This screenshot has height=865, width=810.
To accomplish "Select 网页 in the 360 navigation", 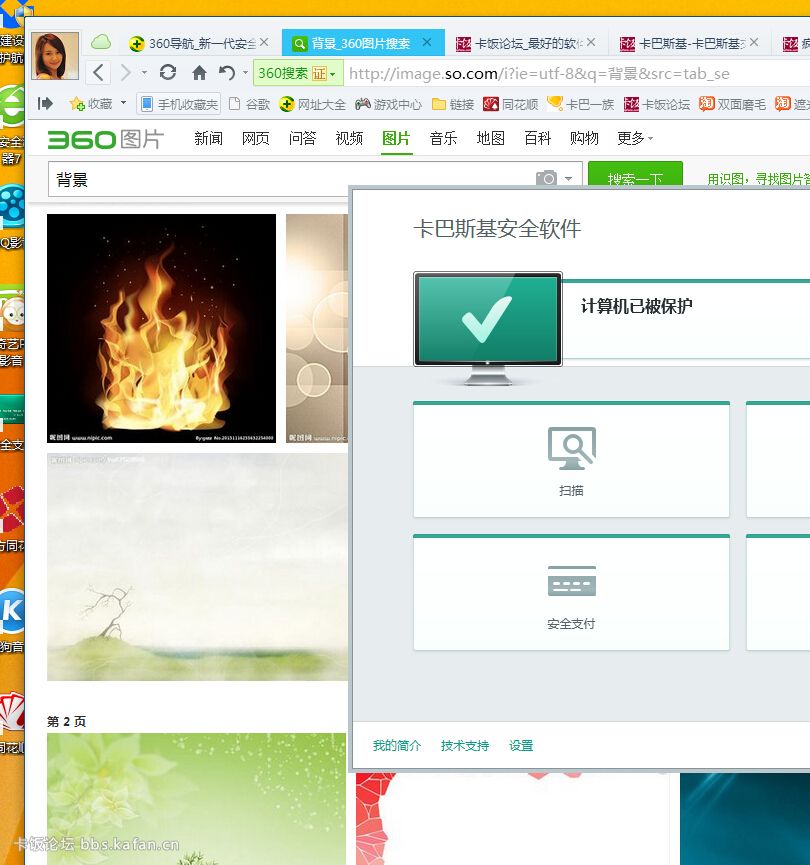I will point(255,138).
